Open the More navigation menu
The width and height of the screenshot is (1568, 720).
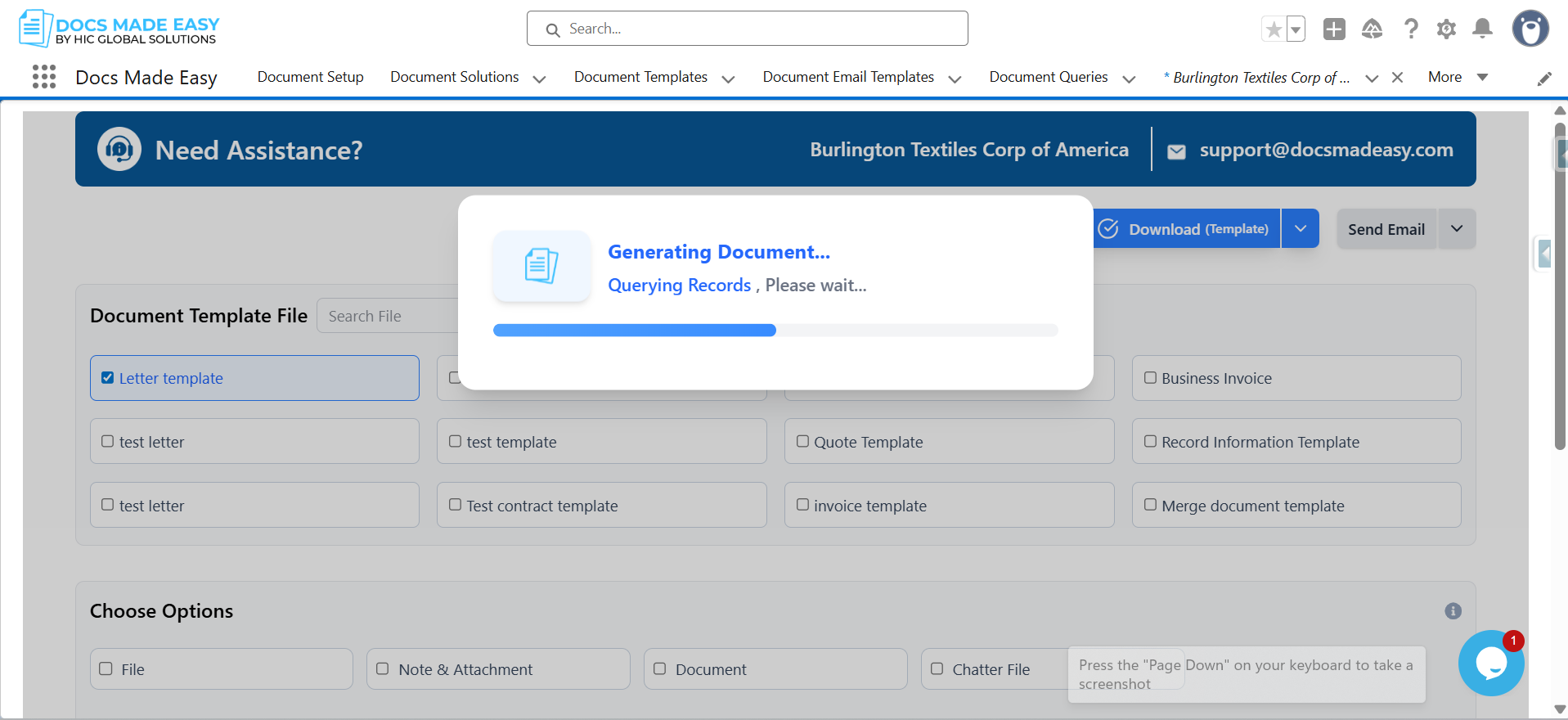pos(1458,77)
